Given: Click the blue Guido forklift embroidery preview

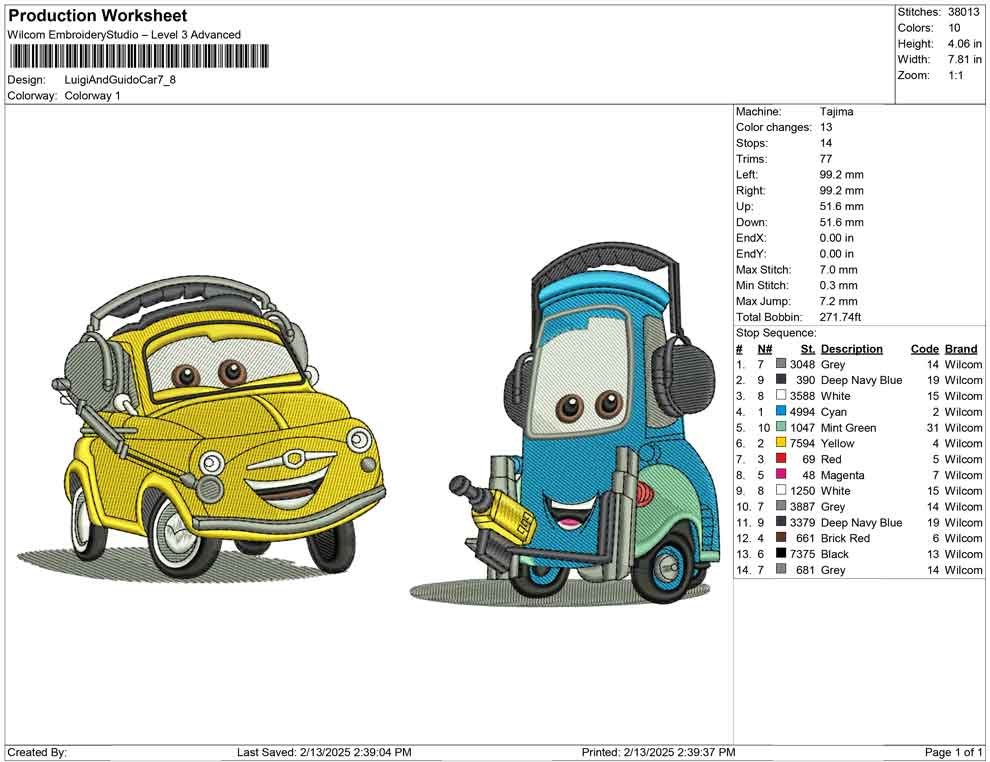Looking at the screenshot, I should point(564,423).
